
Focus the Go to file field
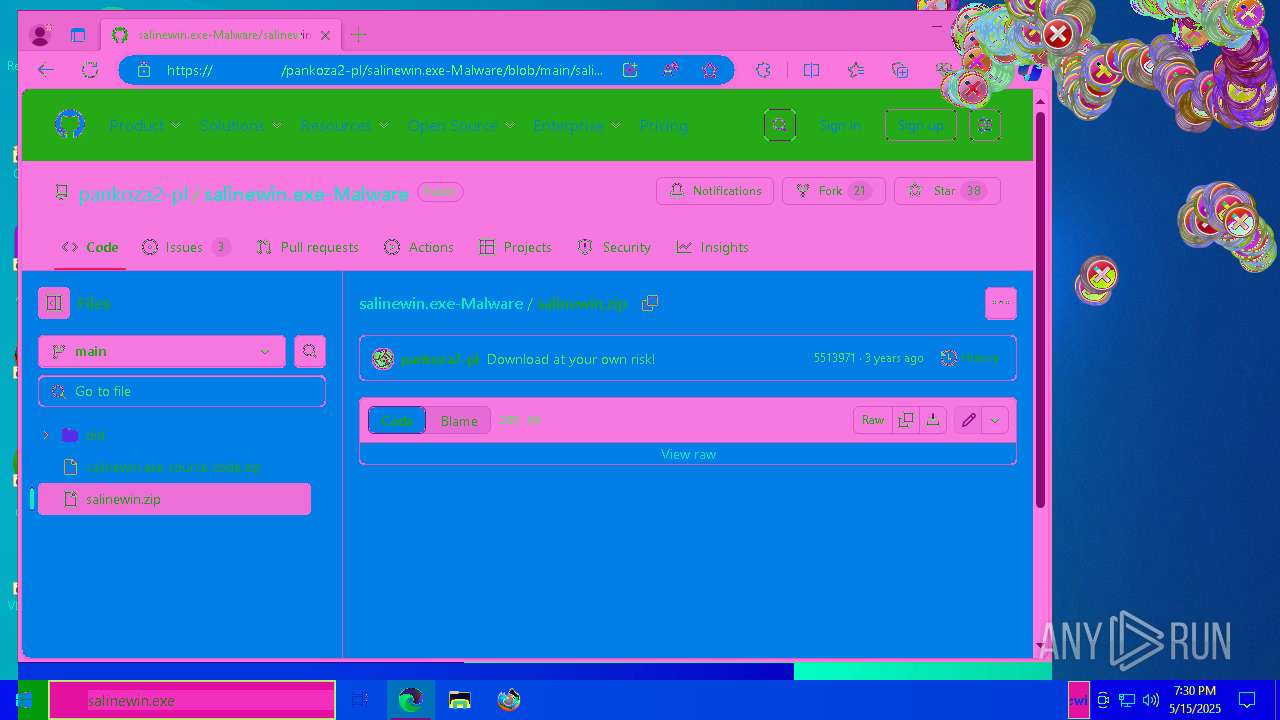182,391
